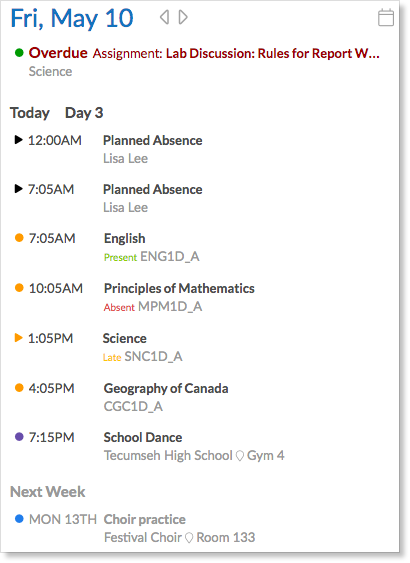The height and width of the screenshot is (563, 410).
Task: Open the calendar picker icon
Action: [x=386, y=18]
